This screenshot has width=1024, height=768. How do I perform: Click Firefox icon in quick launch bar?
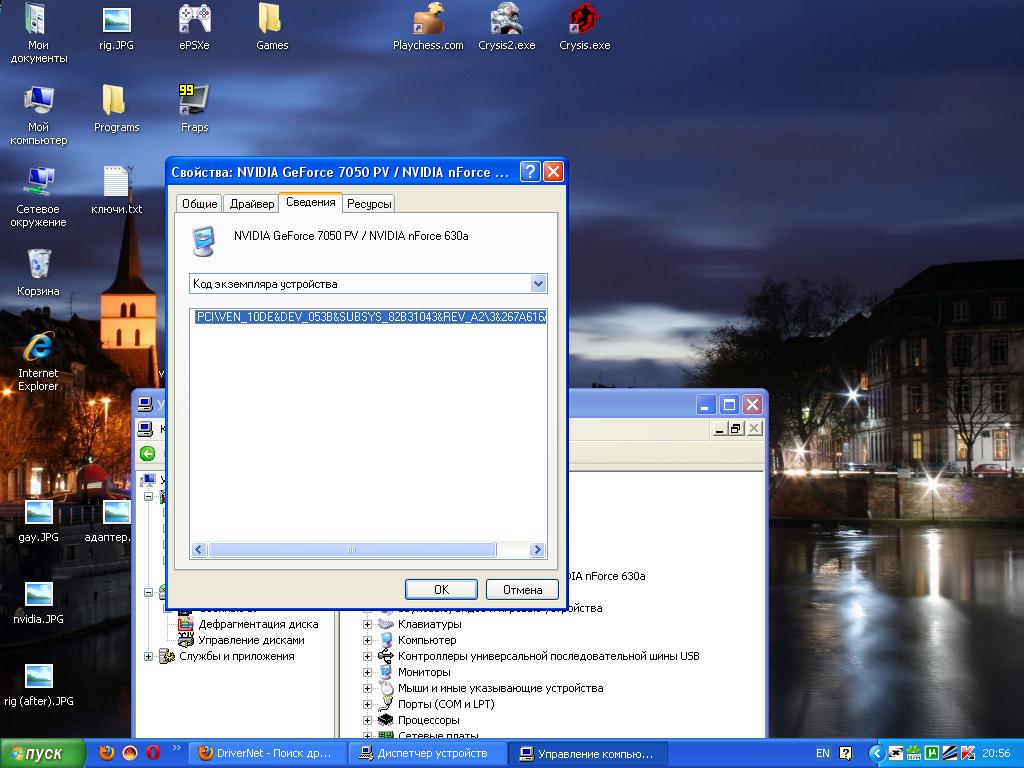(x=107, y=753)
